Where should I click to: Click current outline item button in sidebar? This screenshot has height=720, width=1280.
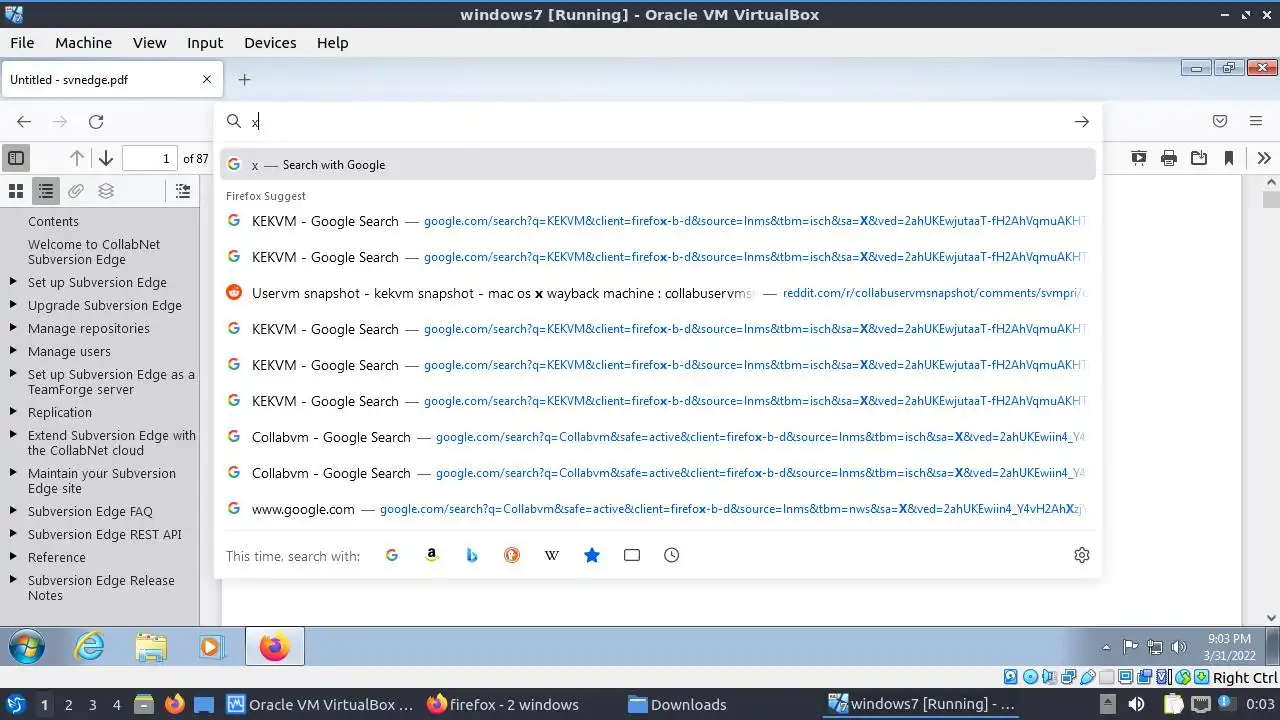click(x=183, y=191)
